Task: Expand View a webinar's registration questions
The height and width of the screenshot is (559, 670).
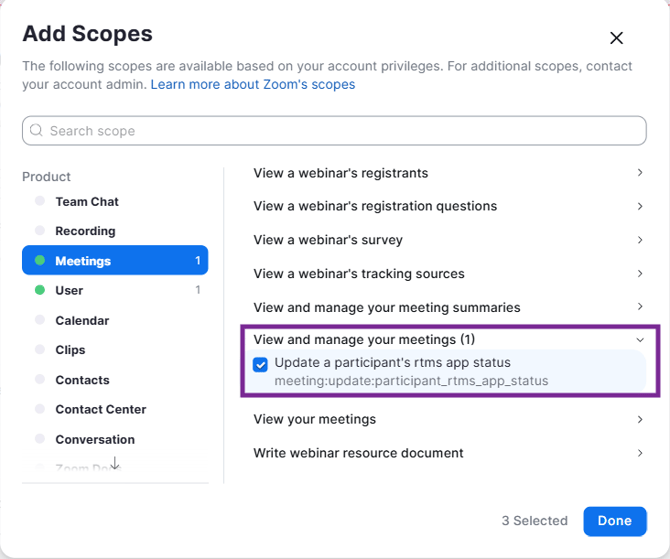Action: click(640, 206)
